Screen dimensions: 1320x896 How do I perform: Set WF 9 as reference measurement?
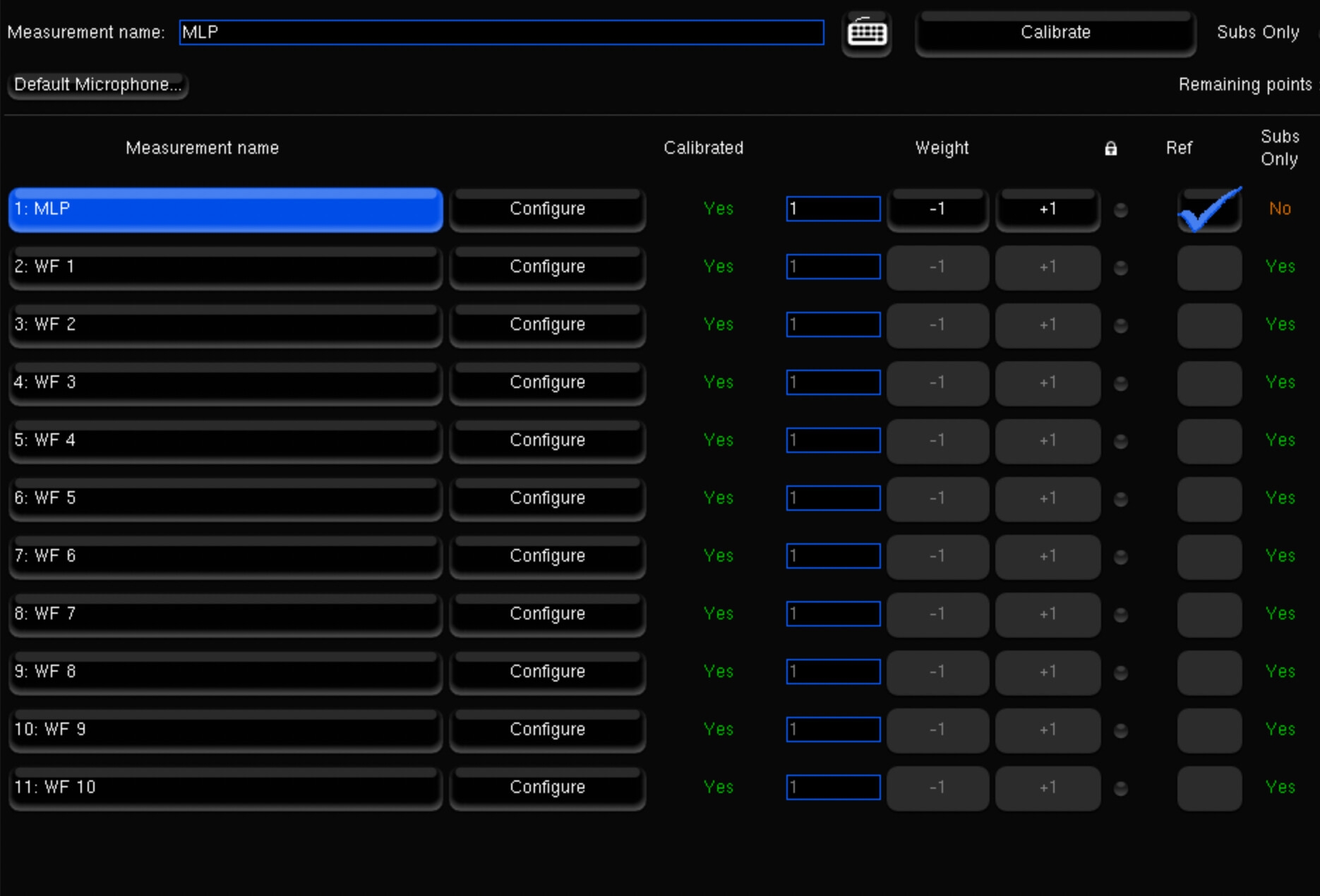[1209, 730]
